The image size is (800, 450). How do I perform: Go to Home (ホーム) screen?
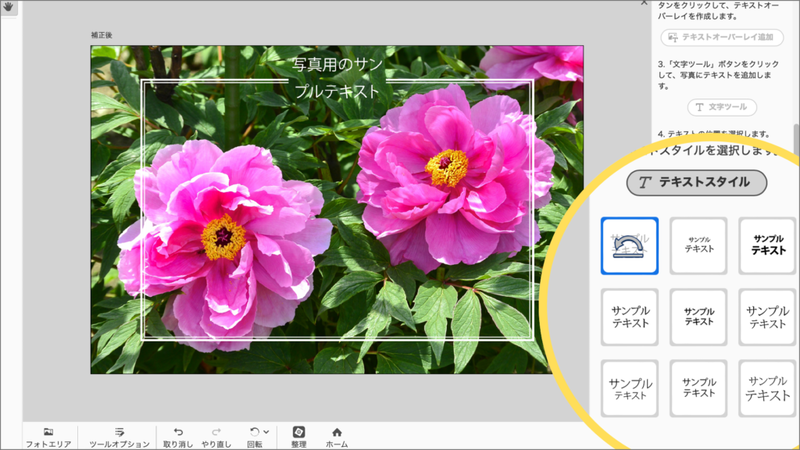[x=337, y=438]
